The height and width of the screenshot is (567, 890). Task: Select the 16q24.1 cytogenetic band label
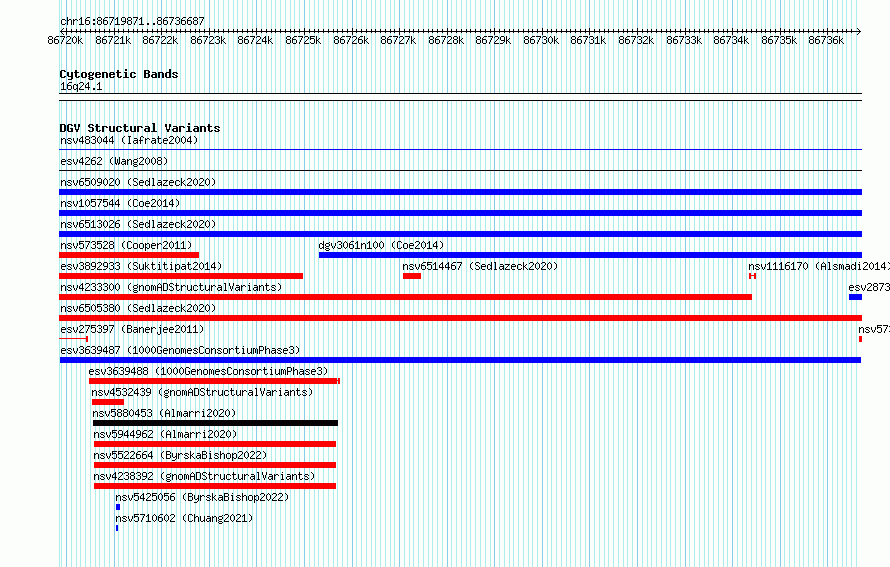[x=81, y=86]
